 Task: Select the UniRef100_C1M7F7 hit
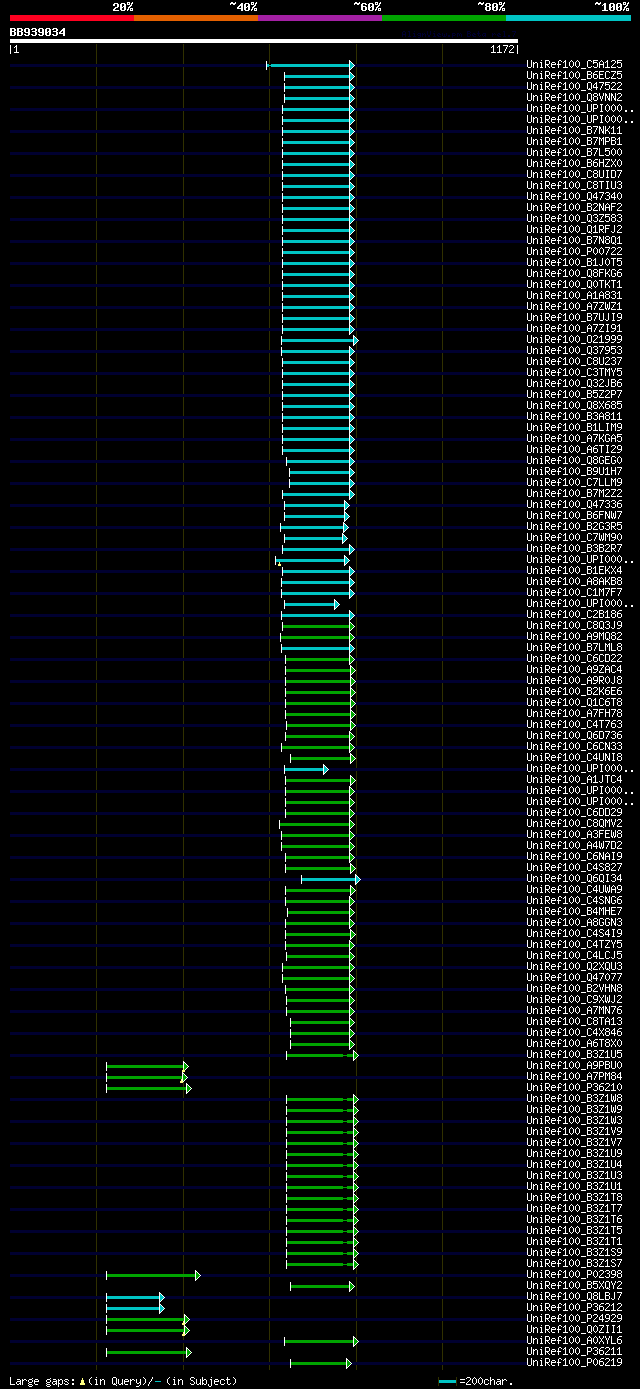coord(574,592)
